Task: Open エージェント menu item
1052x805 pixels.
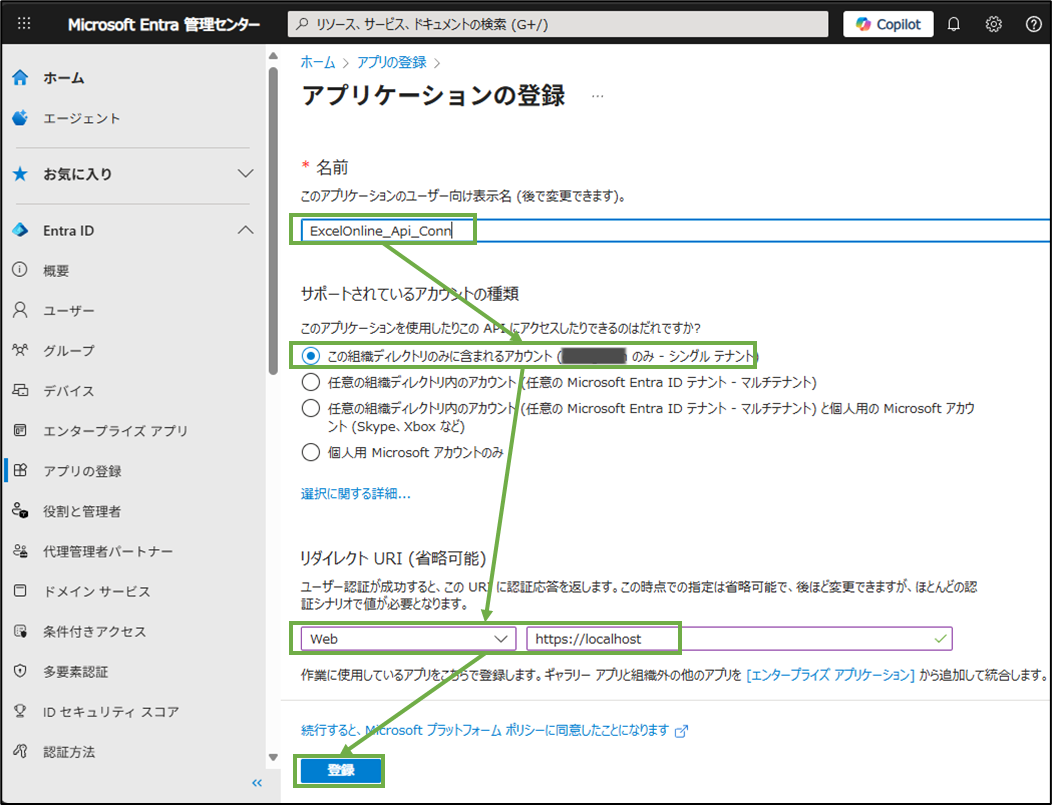Action: [x=82, y=118]
